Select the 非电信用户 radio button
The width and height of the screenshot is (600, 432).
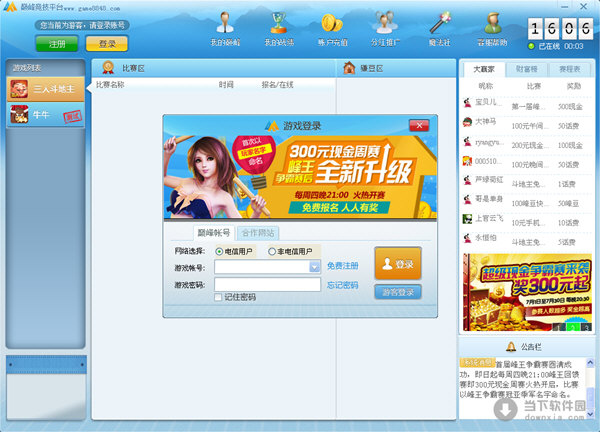tap(272, 251)
